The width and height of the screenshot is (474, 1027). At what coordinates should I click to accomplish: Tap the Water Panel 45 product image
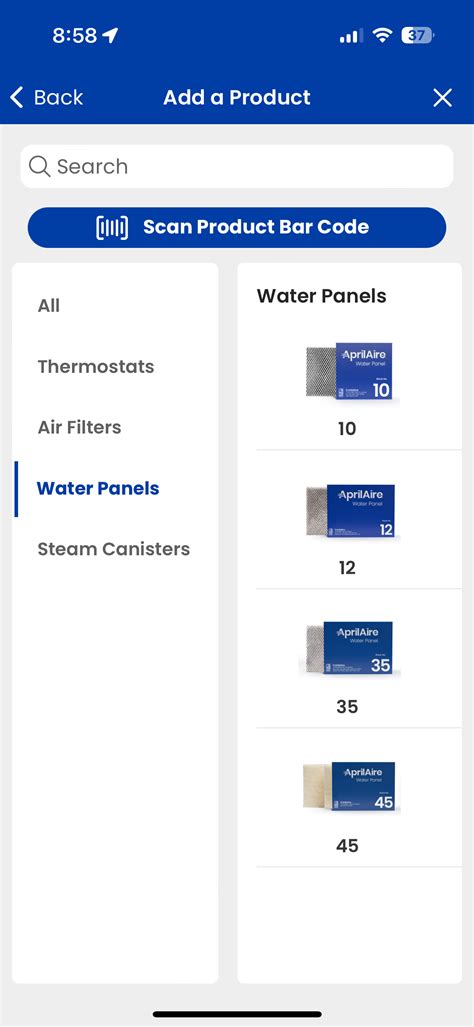click(x=350, y=787)
